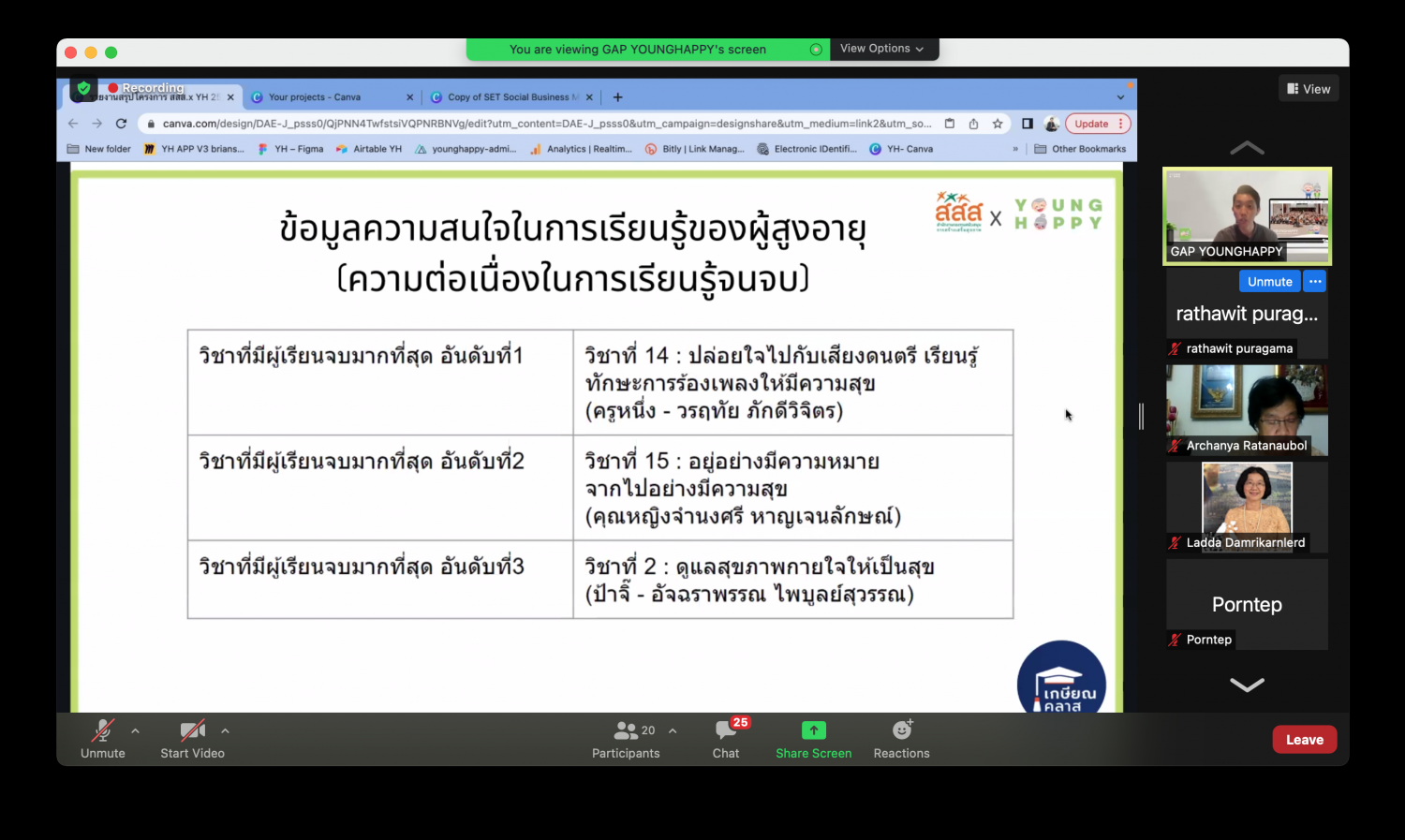
Task: Open the YH- Canva bookmark
Action: pyautogui.click(x=901, y=149)
